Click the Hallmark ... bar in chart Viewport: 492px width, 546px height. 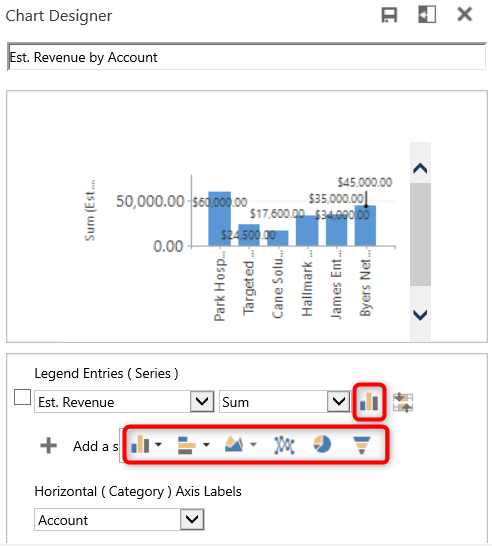click(307, 231)
